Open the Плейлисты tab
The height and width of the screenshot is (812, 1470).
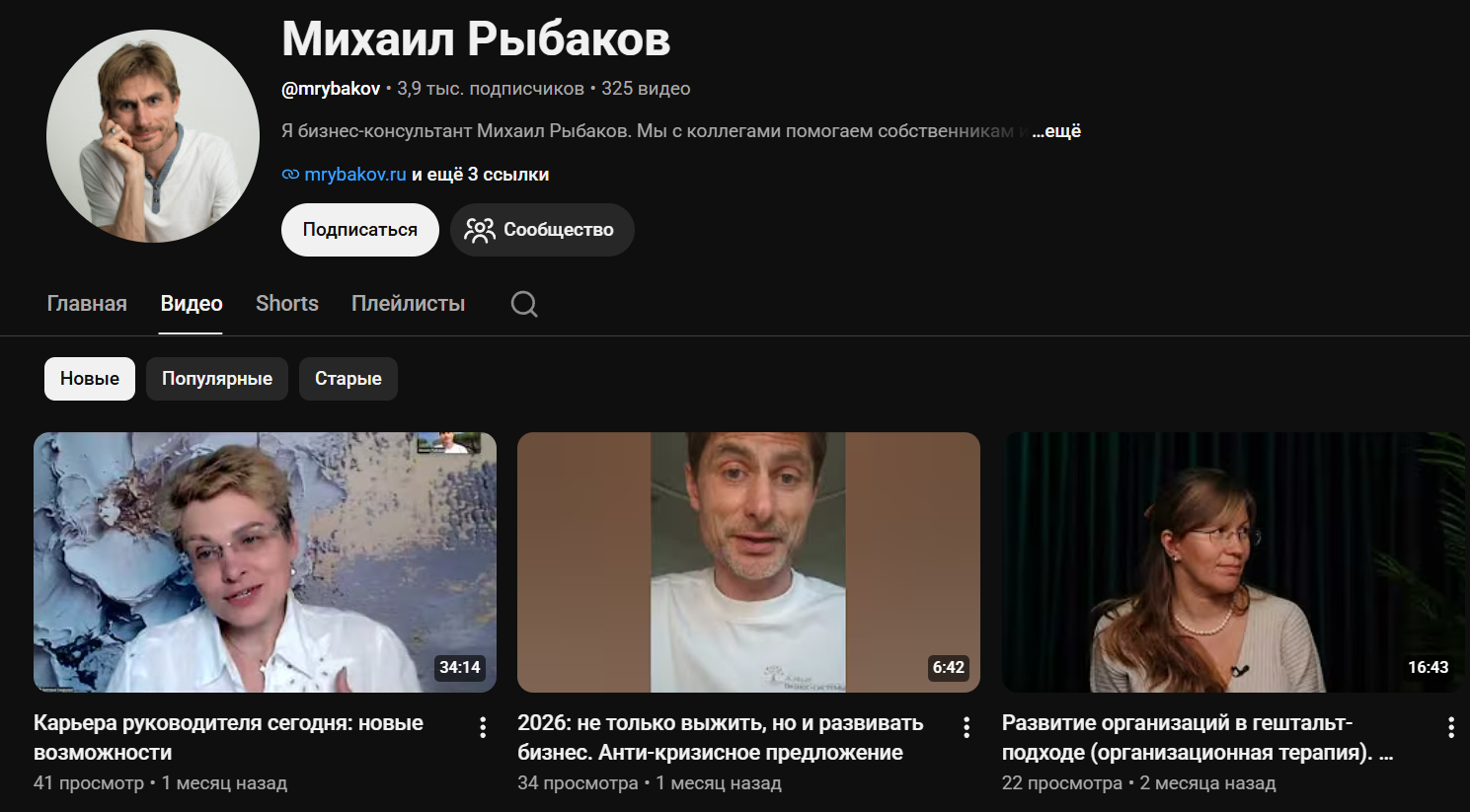click(x=409, y=304)
